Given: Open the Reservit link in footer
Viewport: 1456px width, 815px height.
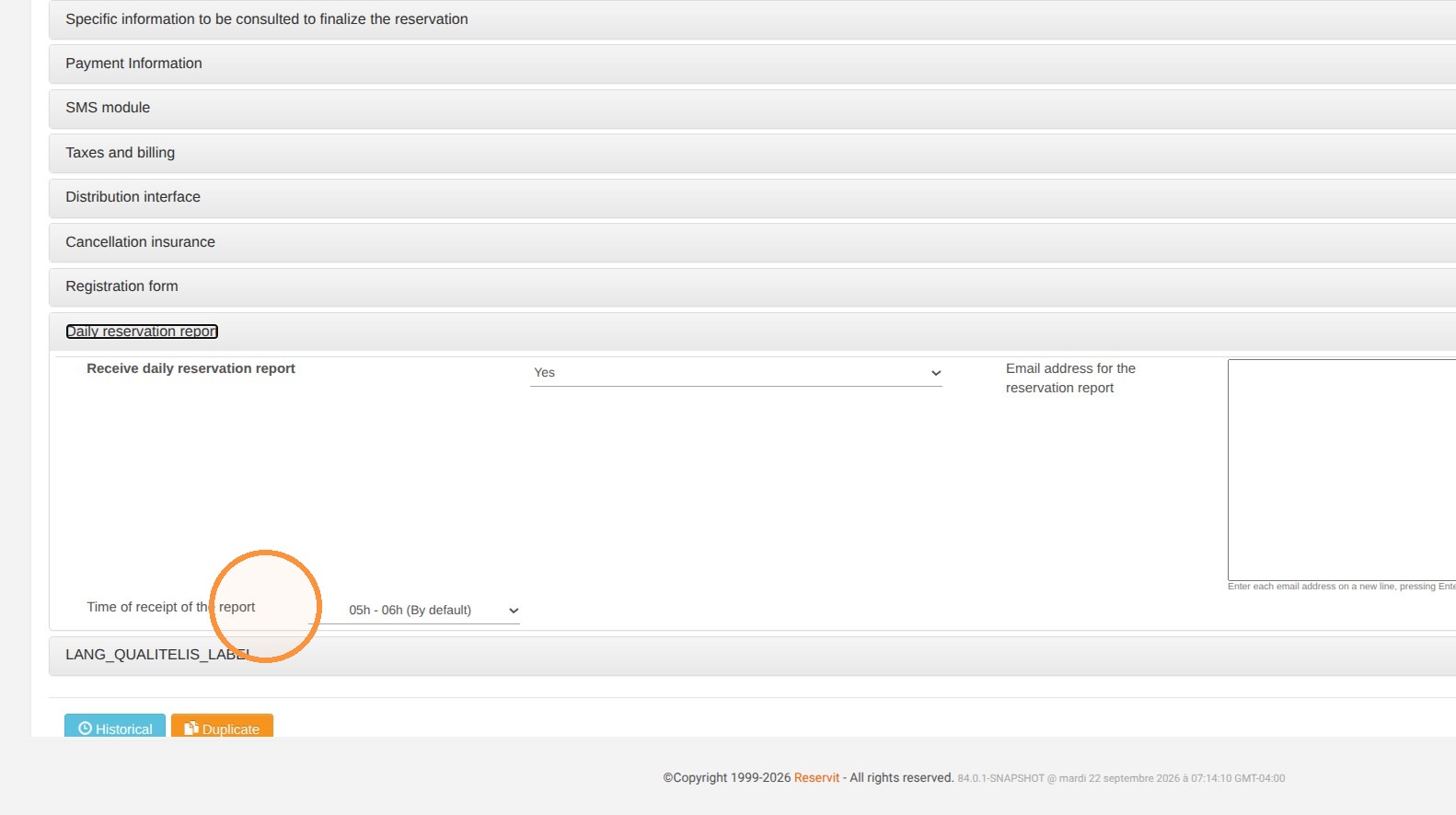Looking at the screenshot, I should coord(817,778).
